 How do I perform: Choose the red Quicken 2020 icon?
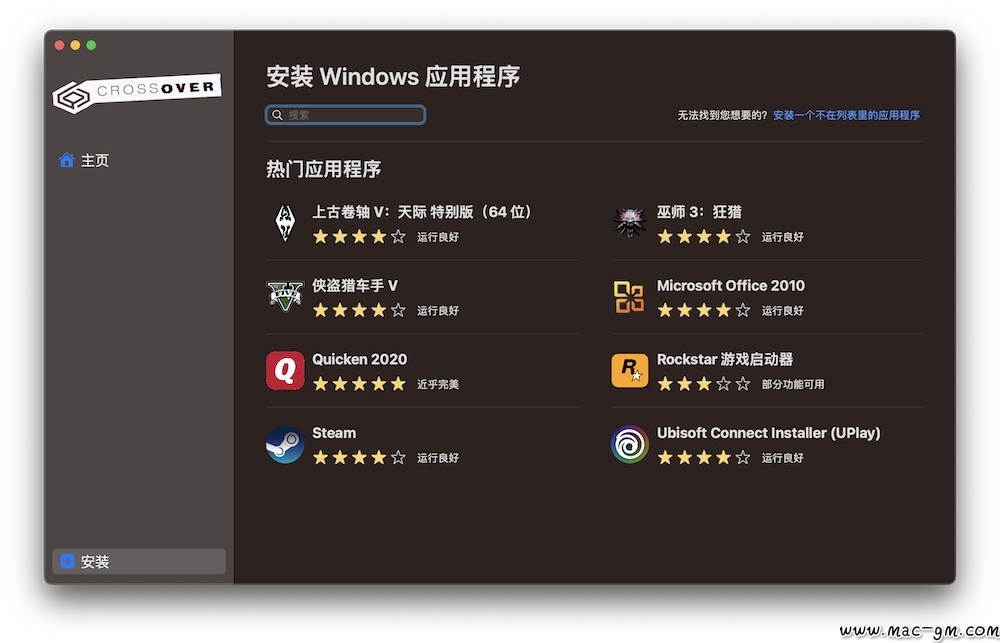click(x=285, y=370)
